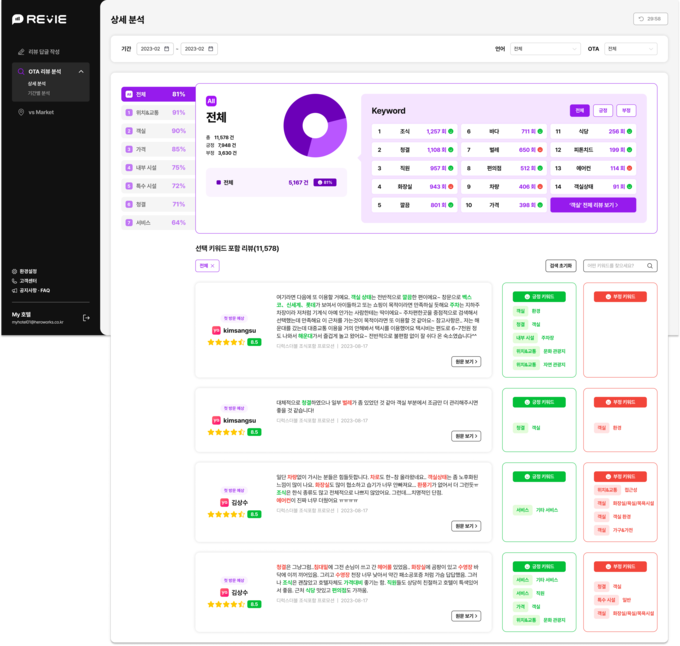Screen dimensions: 680x646
Task: Click the refresh timer icon showing 29:58
Action: pyautogui.click(x=641, y=19)
